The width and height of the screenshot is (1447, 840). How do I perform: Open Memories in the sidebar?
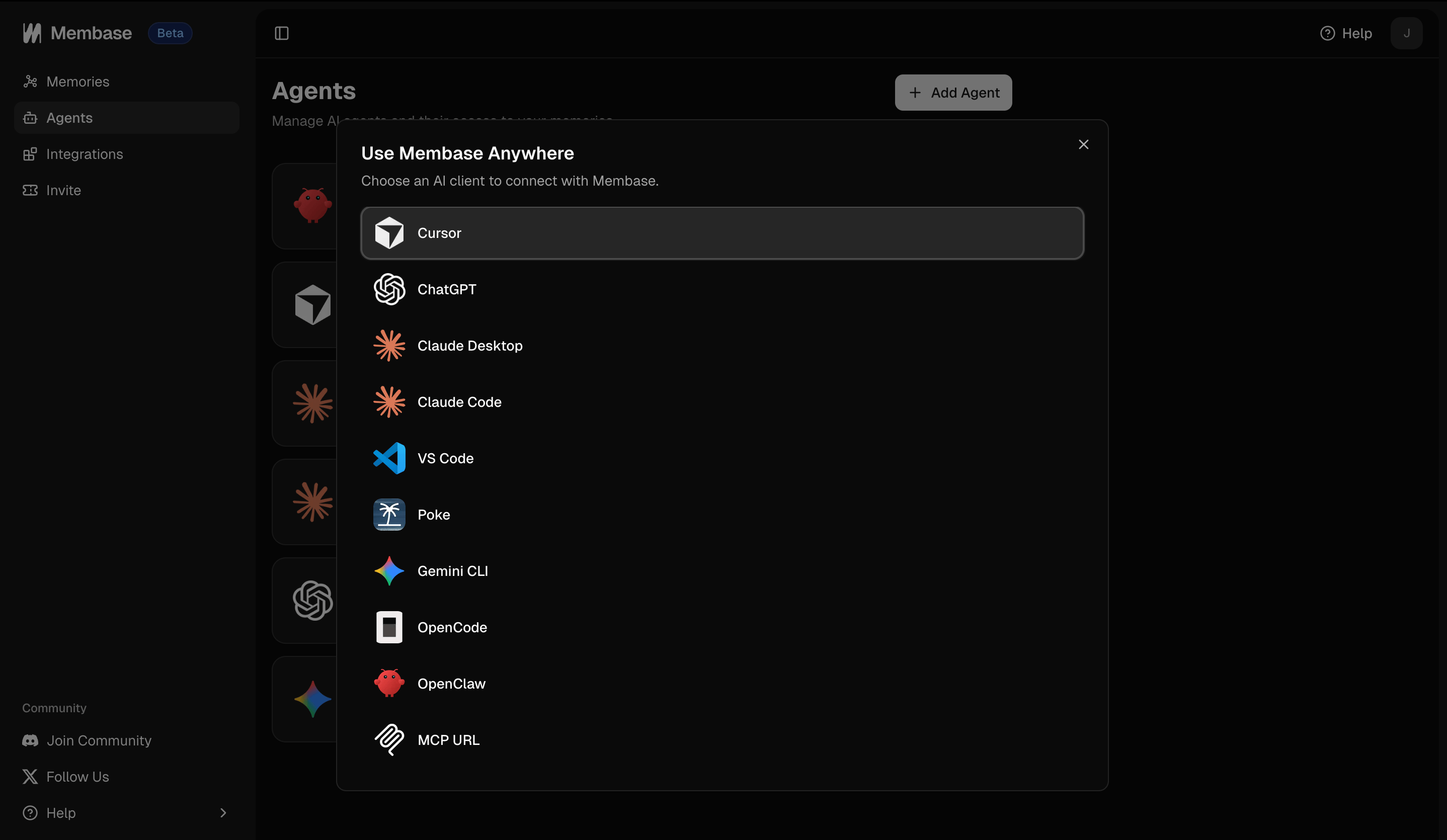tap(126, 81)
